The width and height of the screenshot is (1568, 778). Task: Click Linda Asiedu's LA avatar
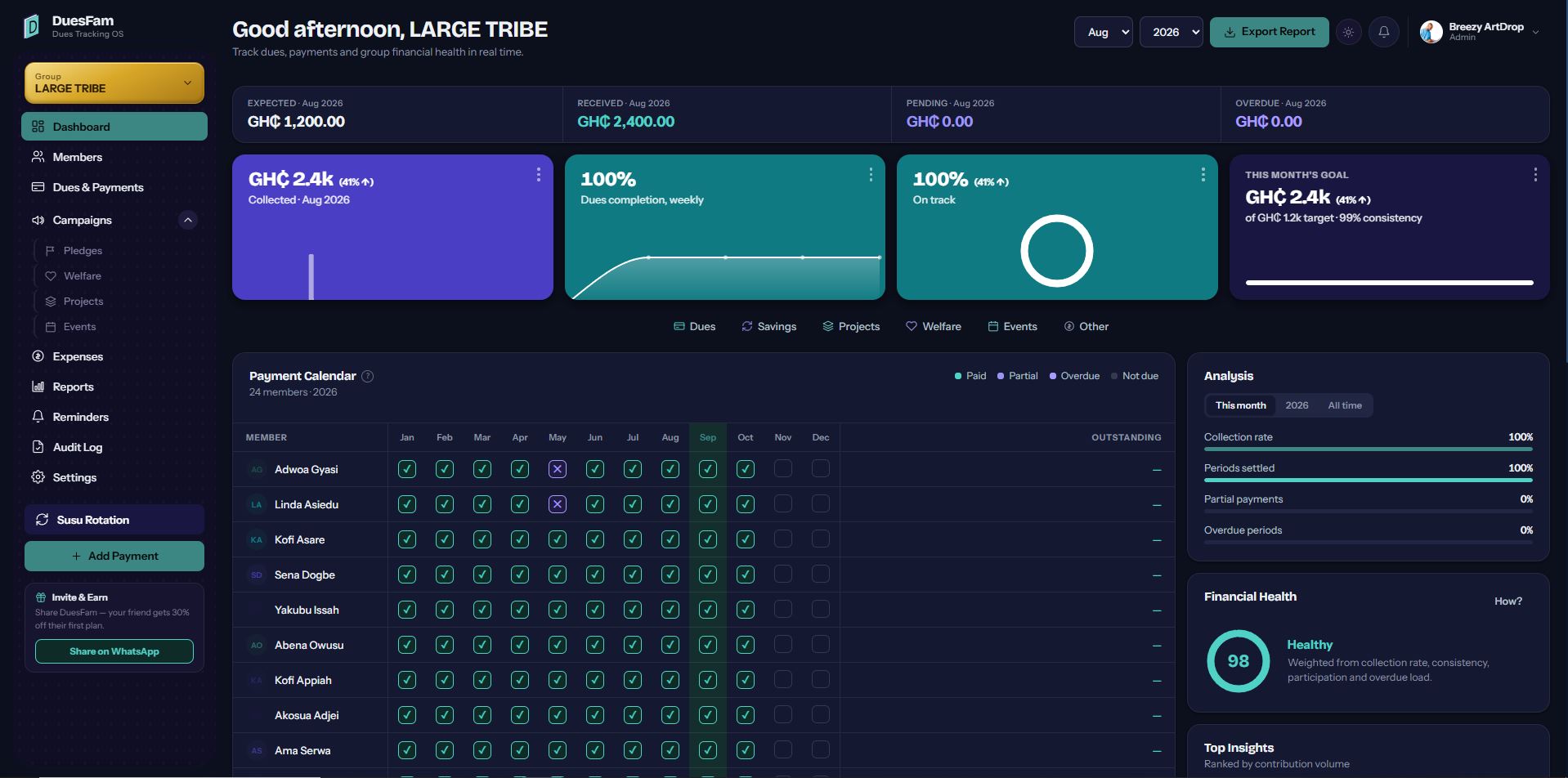point(257,505)
